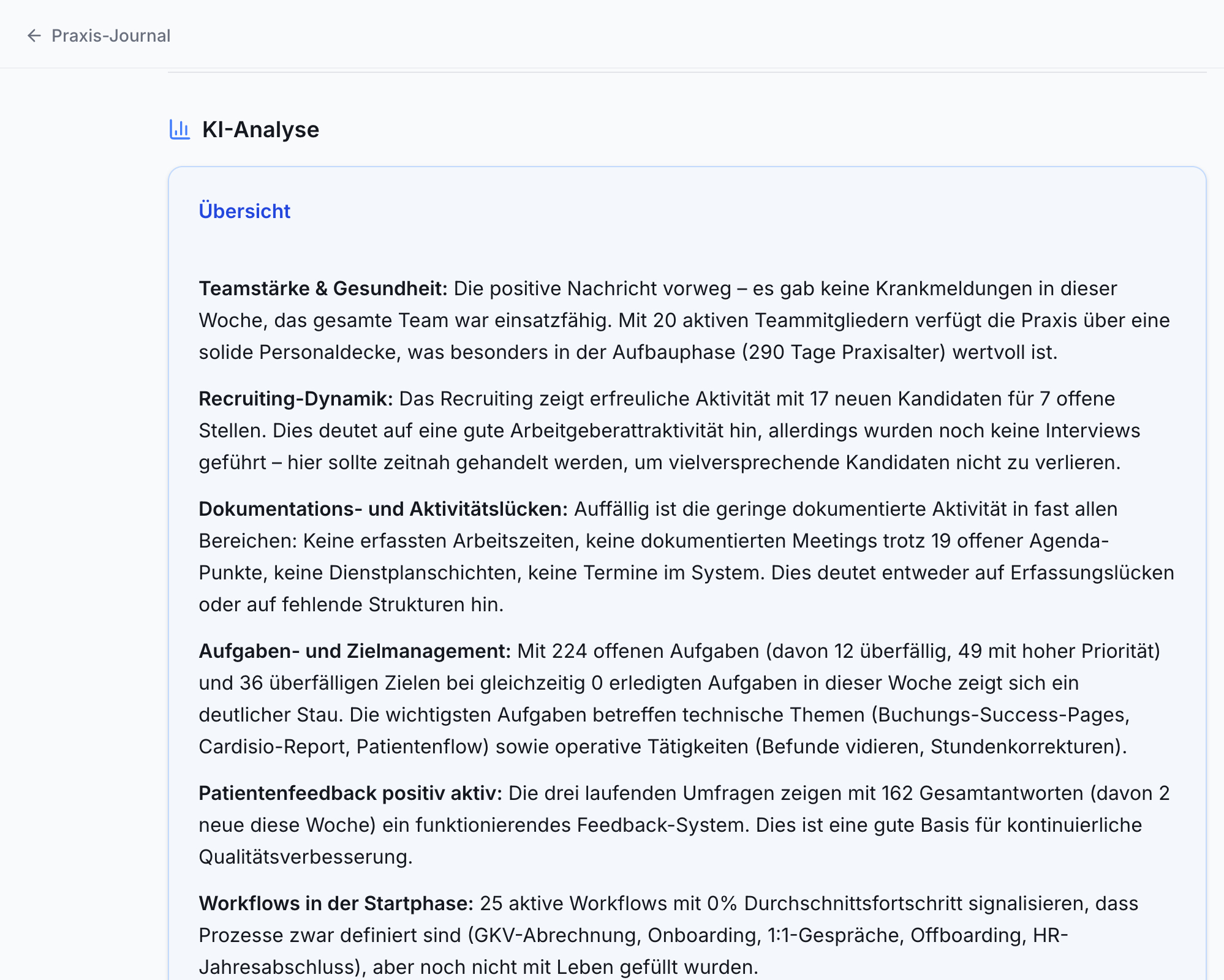Open the Praxis-Journal link
Screen dimensions: 1224x980
pos(111,36)
